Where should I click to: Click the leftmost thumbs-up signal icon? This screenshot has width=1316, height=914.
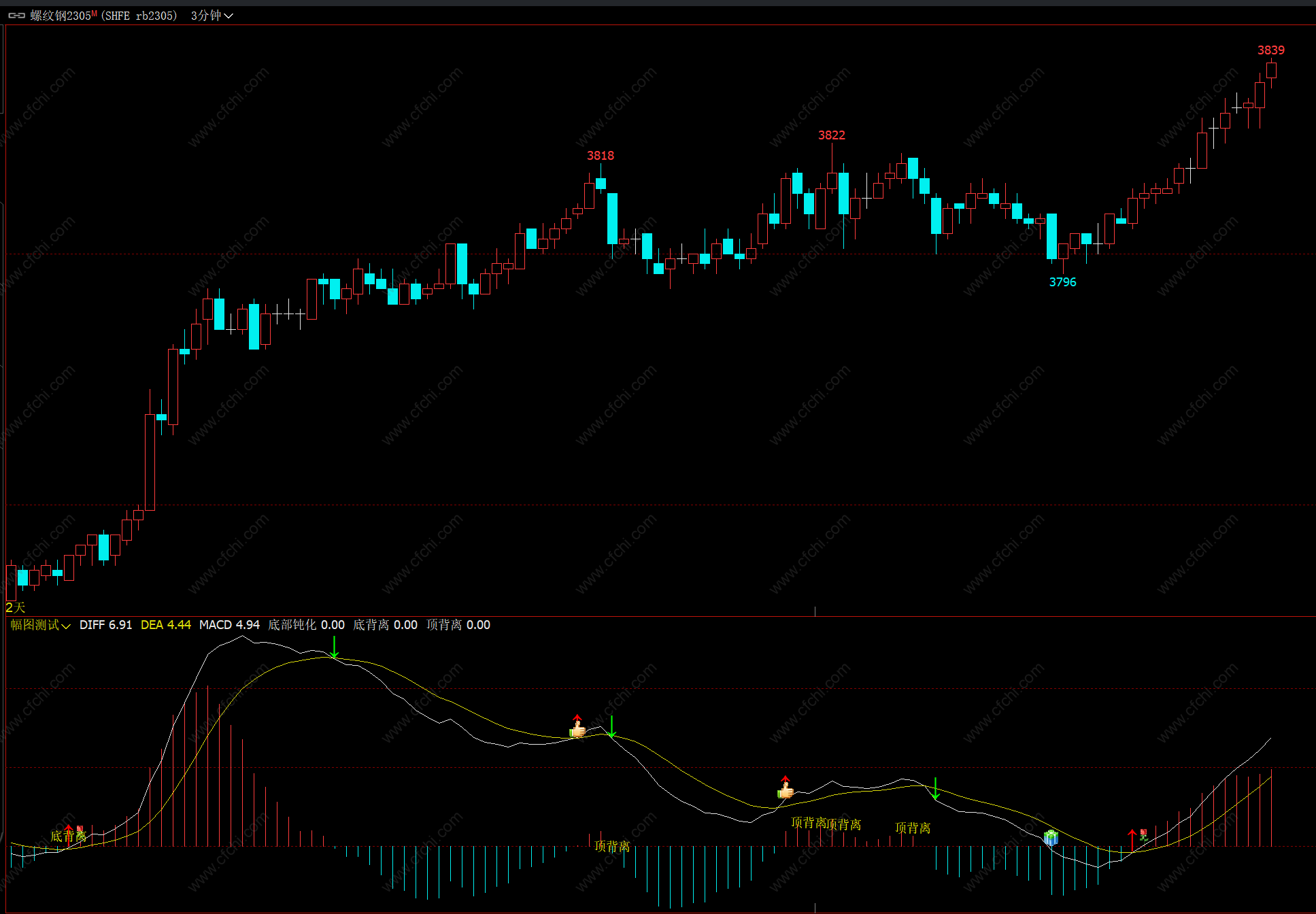(x=578, y=730)
